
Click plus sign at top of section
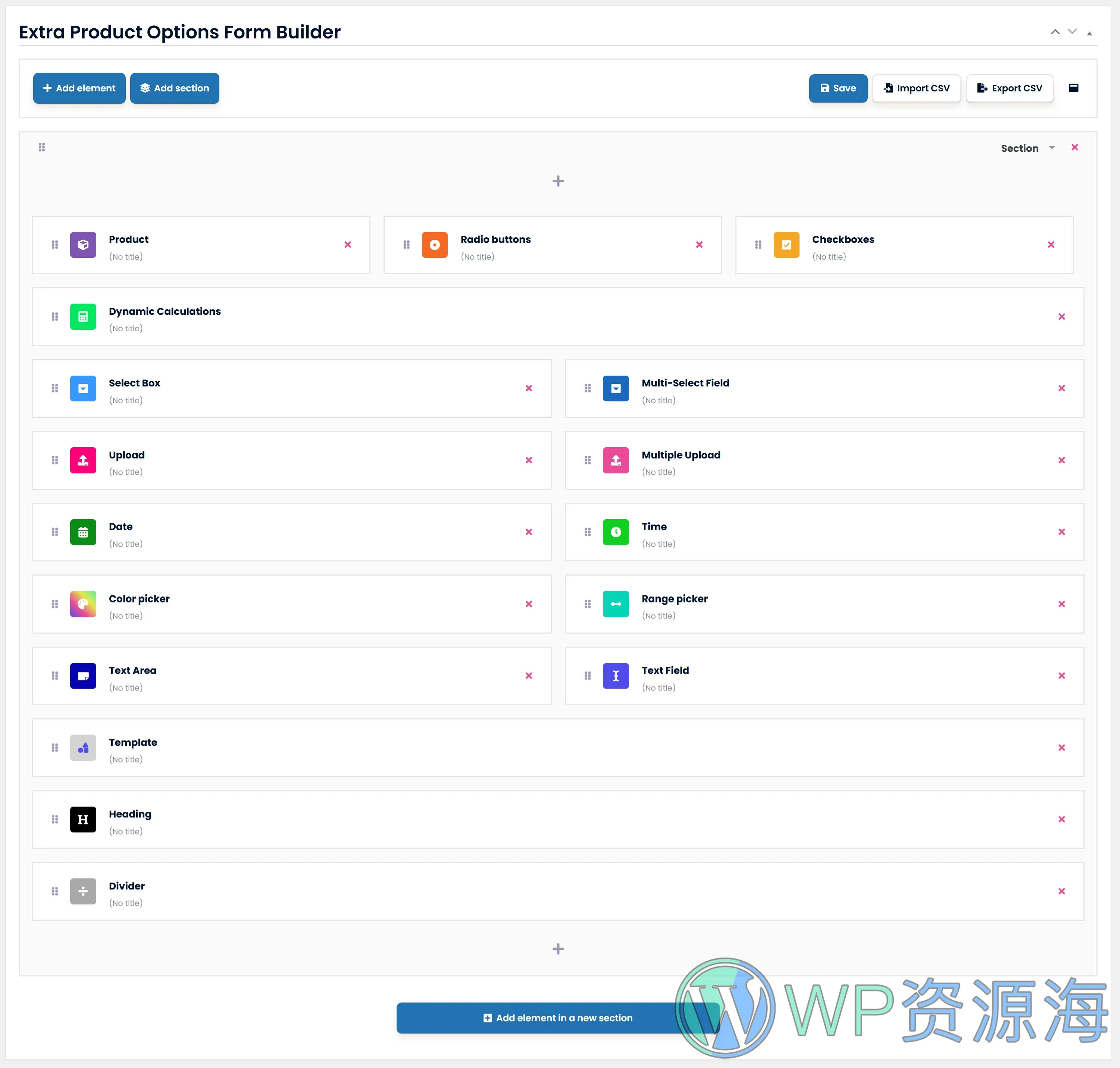coord(558,181)
